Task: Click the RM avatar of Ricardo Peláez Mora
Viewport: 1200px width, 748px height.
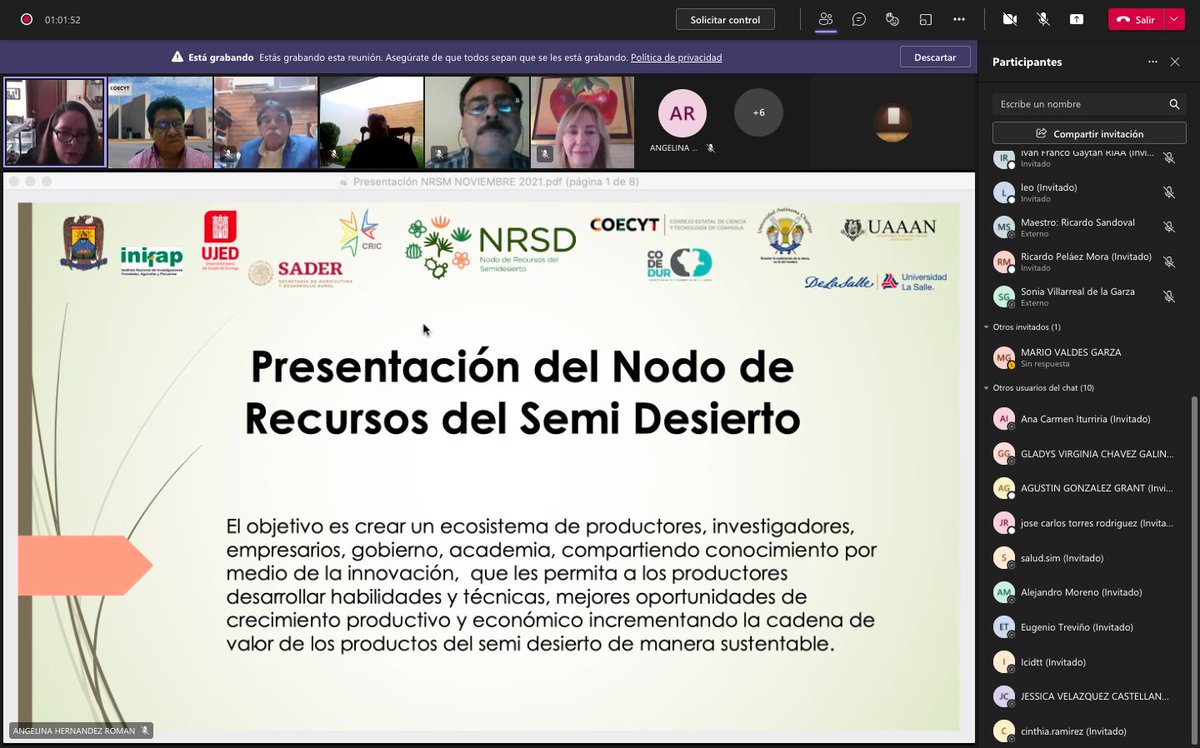Action: pyautogui.click(x=1004, y=262)
